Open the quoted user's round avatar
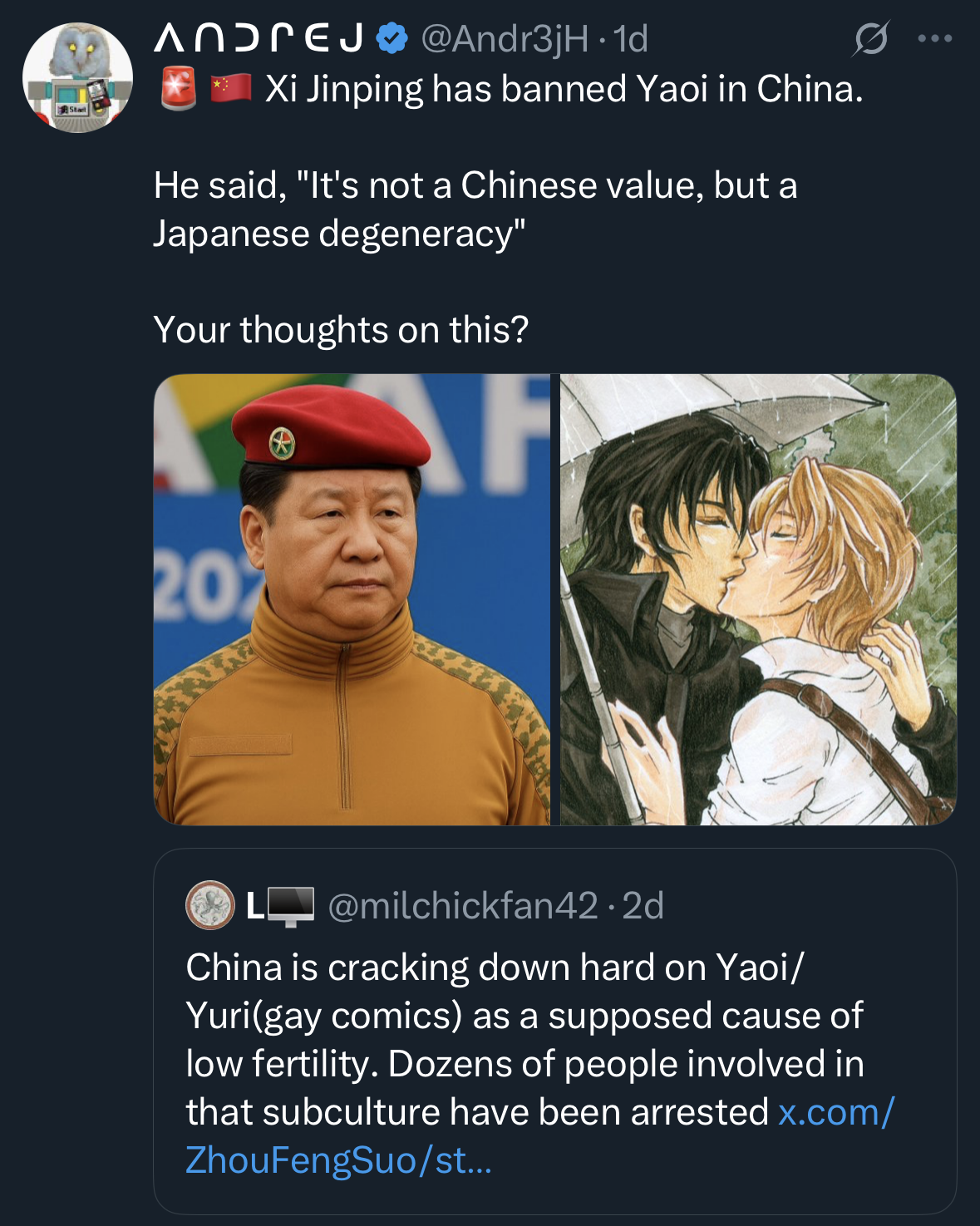The width and height of the screenshot is (980, 1226). pyautogui.click(x=210, y=904)
